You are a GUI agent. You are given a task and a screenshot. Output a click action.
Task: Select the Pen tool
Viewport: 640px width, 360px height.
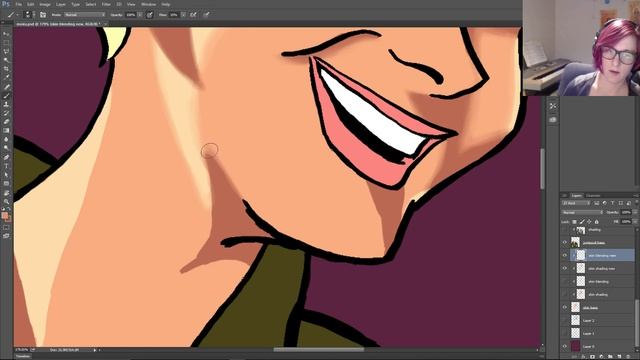tap(6, 157)
